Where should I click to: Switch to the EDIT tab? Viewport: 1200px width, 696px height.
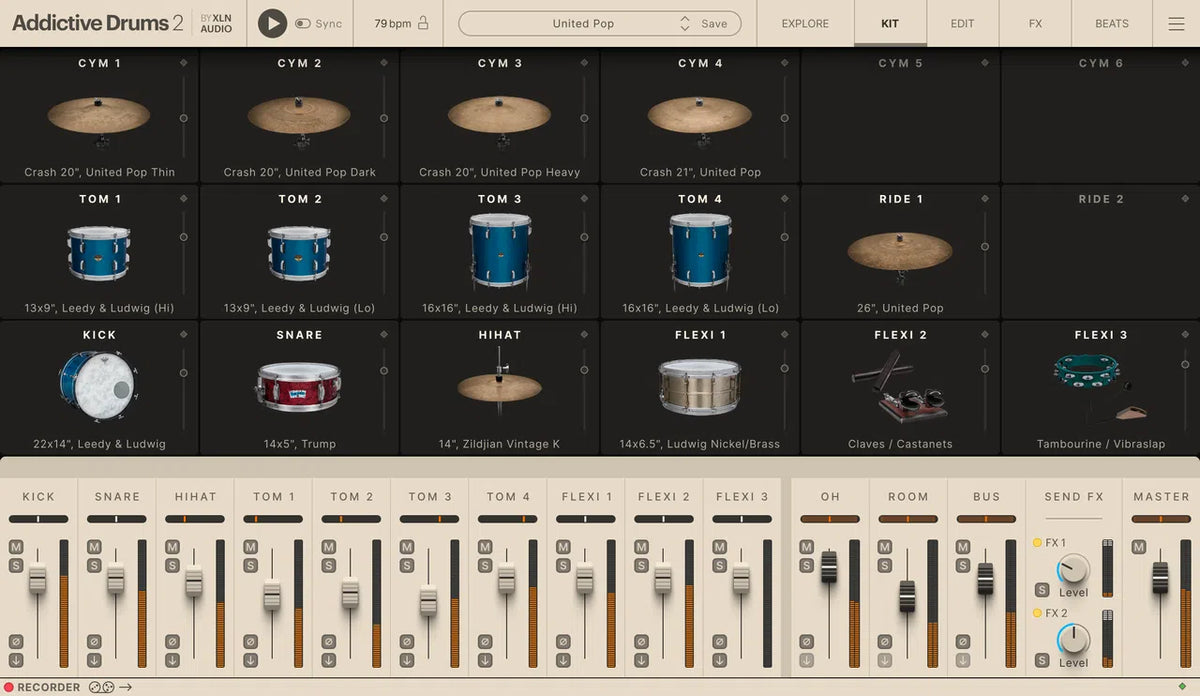pyautogui.click(x=961, y=23)
